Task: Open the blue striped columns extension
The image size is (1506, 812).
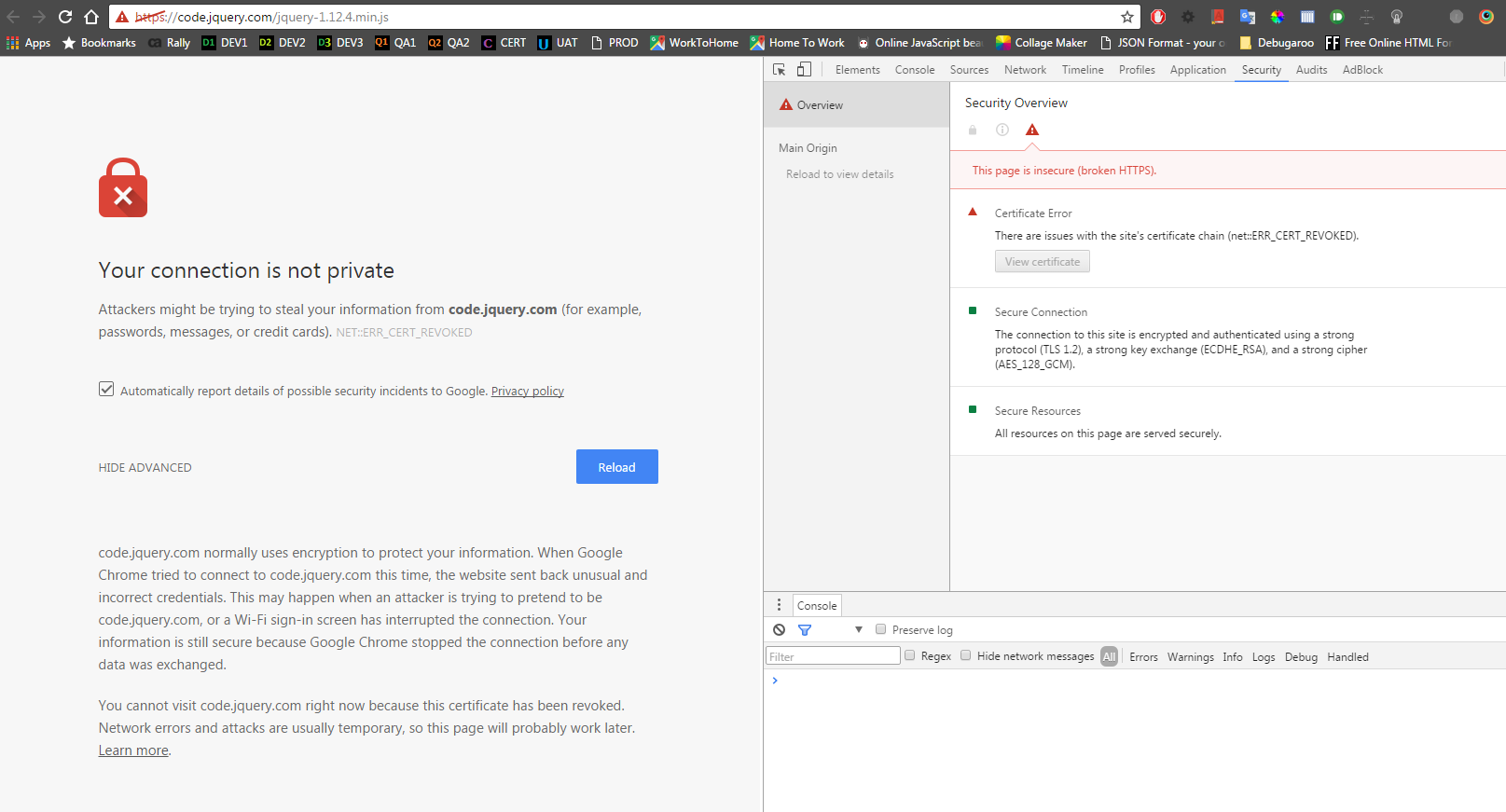Action: (1307, 17)
